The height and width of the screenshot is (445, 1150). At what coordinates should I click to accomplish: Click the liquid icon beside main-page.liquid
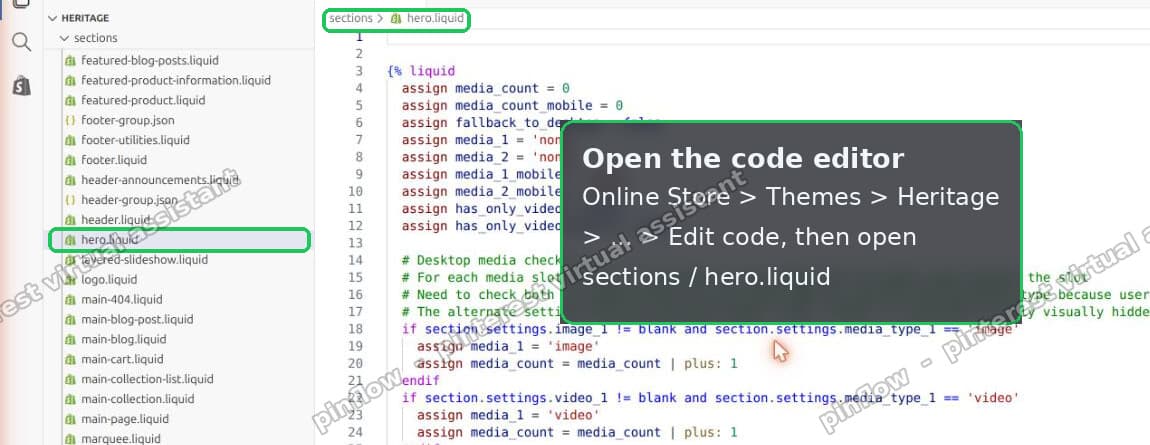click(70, 419)
